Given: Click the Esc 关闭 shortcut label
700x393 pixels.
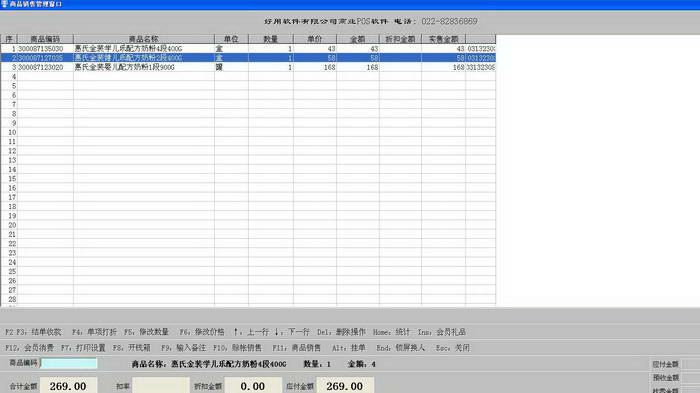Looking at the screenshot, I should click(x=453, y=347).
